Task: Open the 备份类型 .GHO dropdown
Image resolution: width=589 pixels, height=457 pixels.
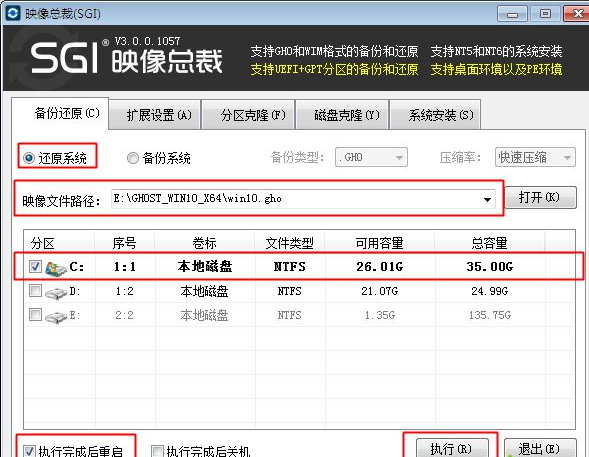Action: [371, 157]
